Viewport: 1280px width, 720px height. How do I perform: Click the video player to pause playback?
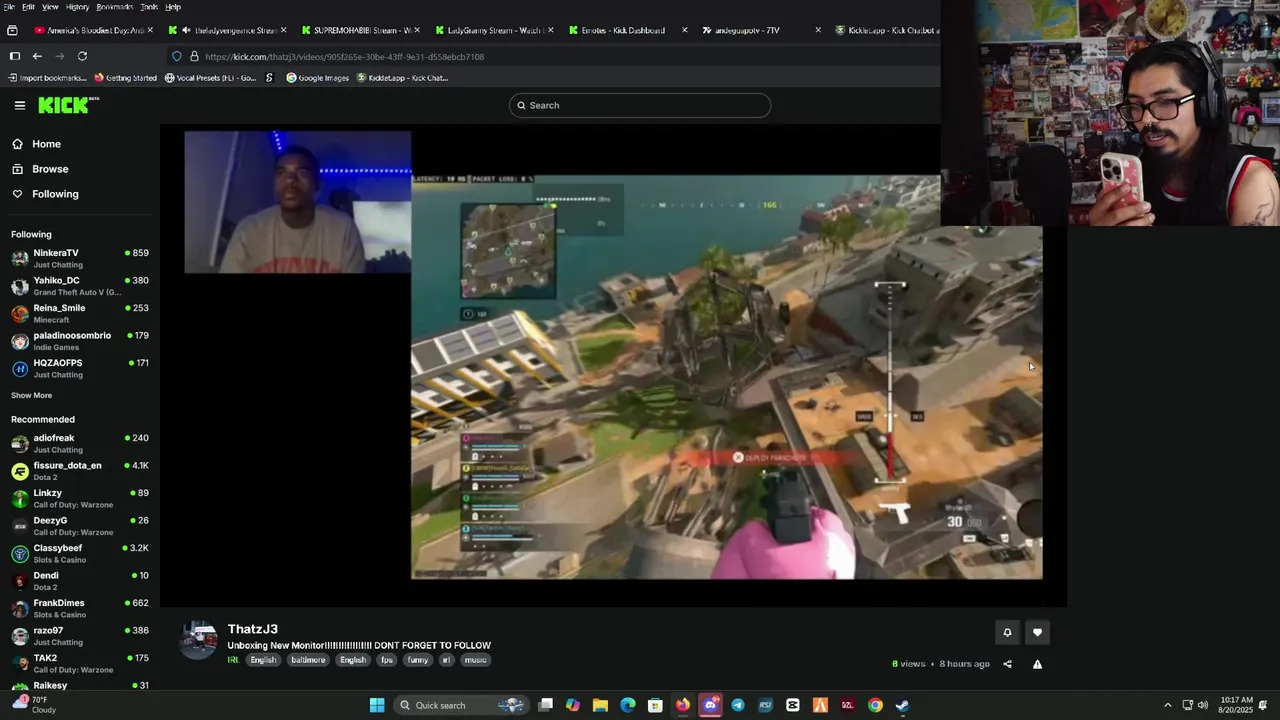pos(613,365)
